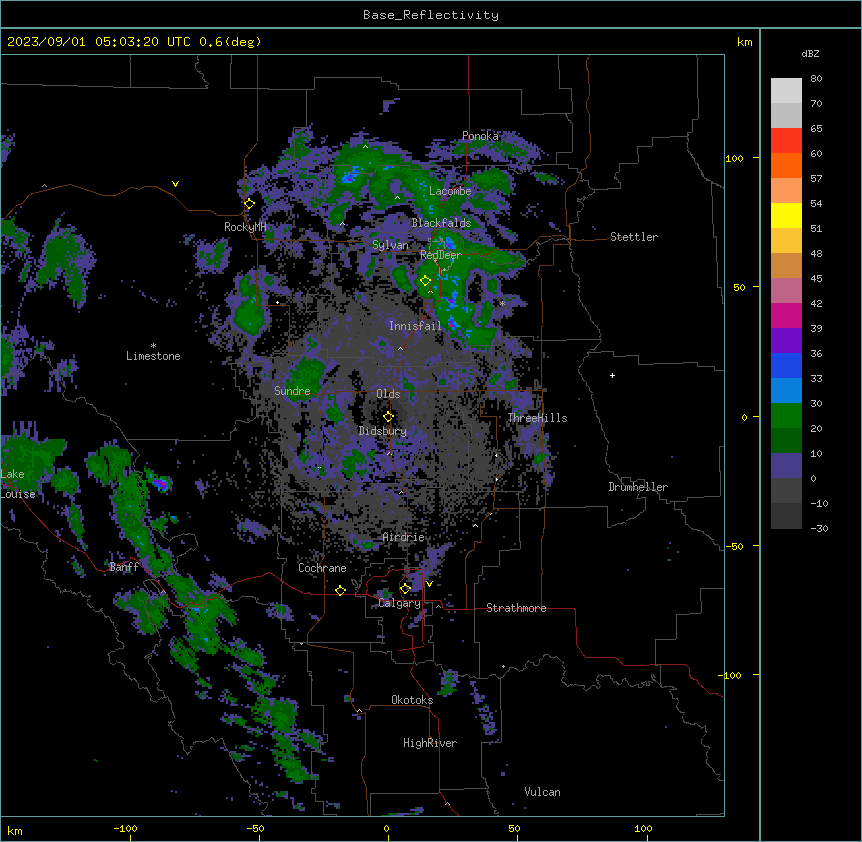
Task: Select the orange 60-57 dBZ legend swatch
Action: coord(786,165)
